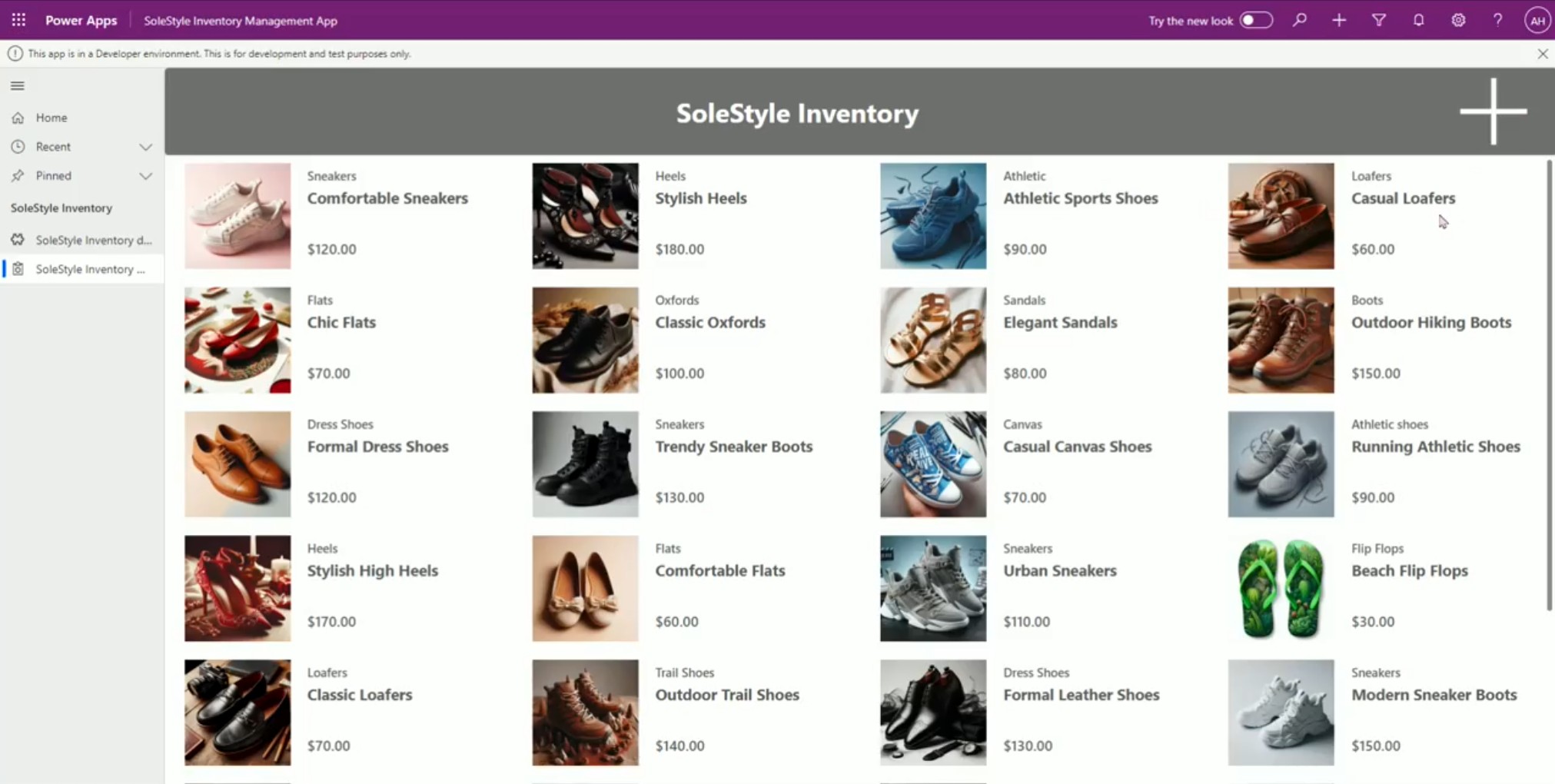Open the search in the top bar
Image resolution: width=1555 pixels, height=784 pixels.
1301,20
